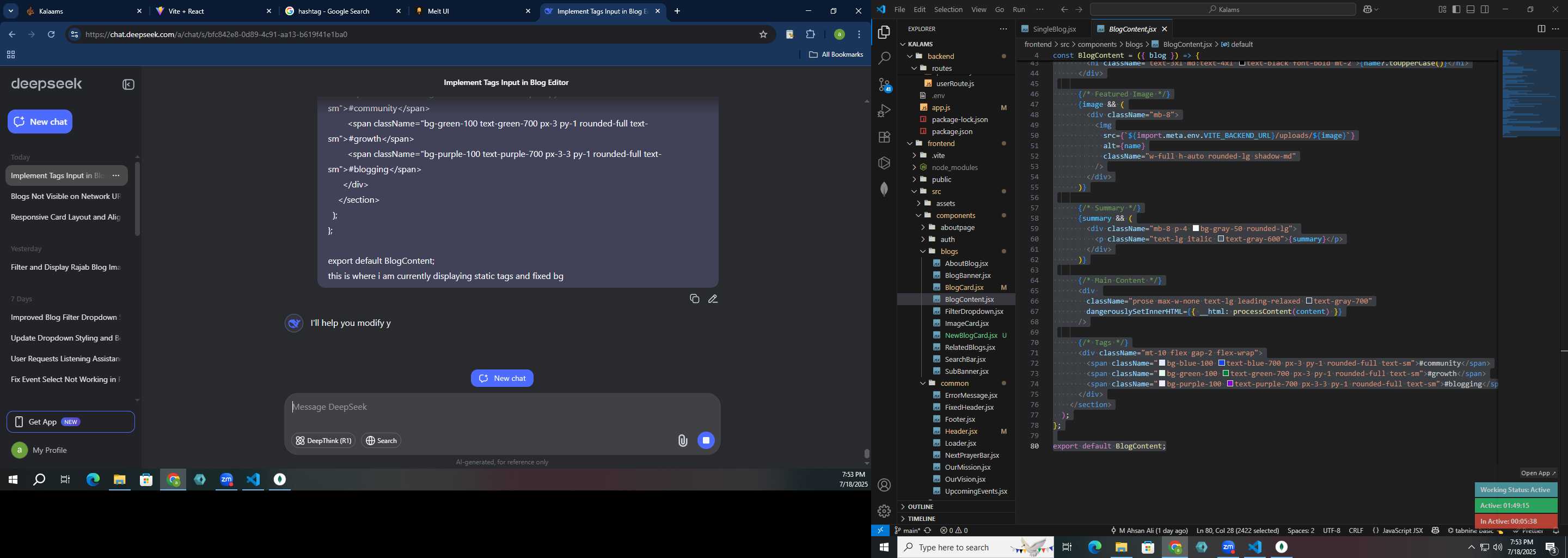Open the File menu in VS Code
1568x558 pixels.
coord(899,10)
